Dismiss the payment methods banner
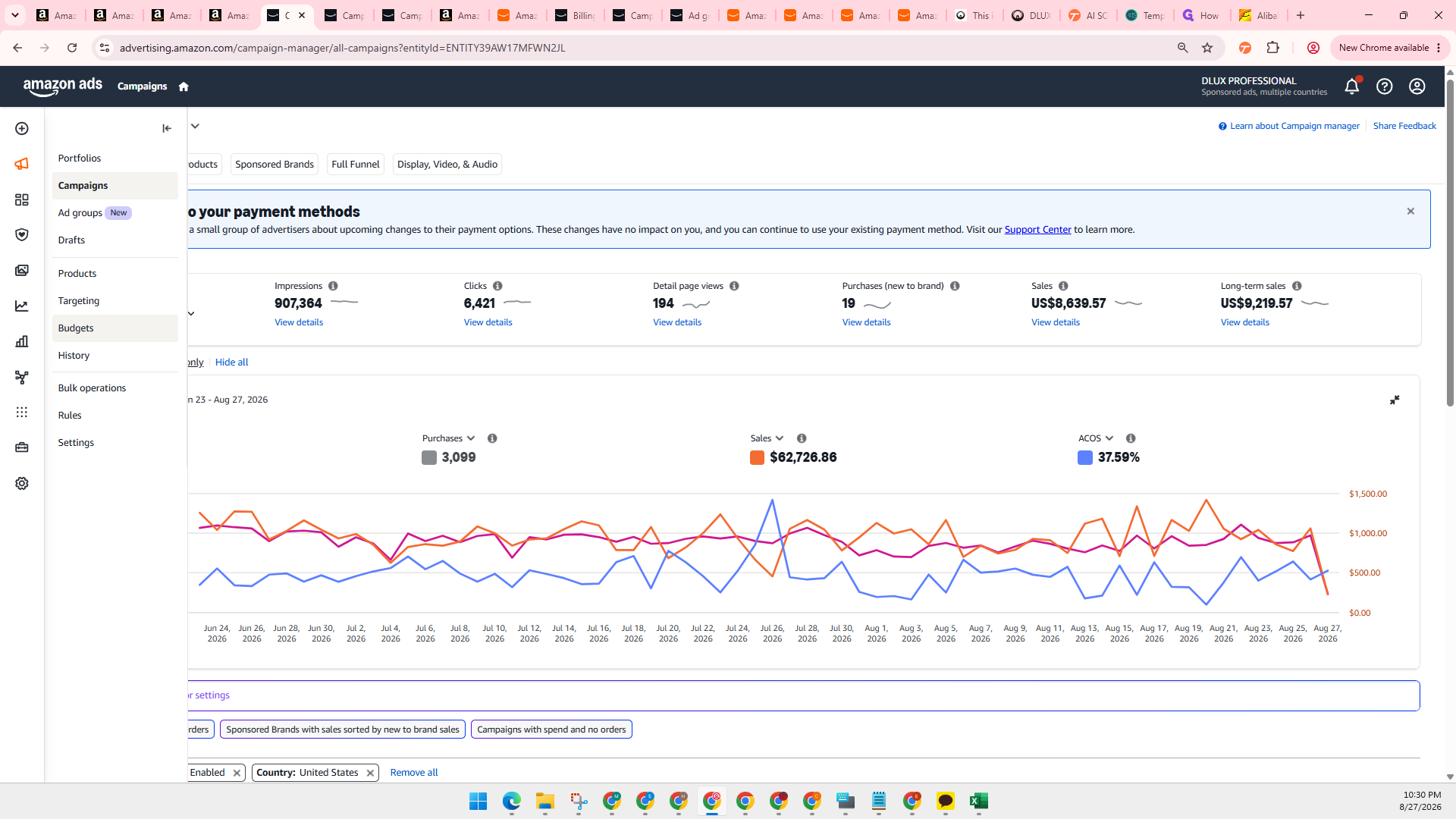This screenshot has height=819, width=1456. 1410,212
